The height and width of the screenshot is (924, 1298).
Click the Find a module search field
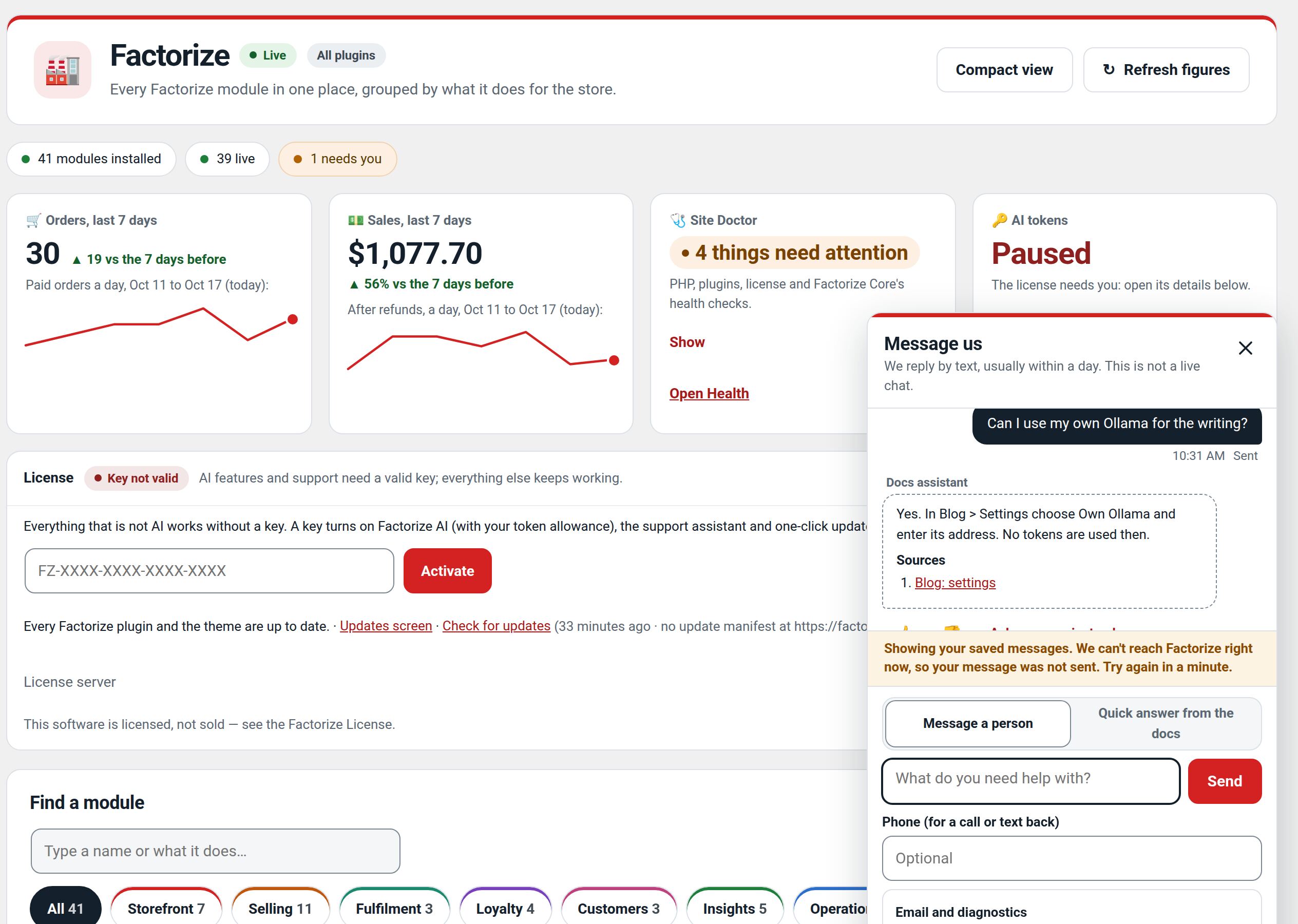pos(216,851)
